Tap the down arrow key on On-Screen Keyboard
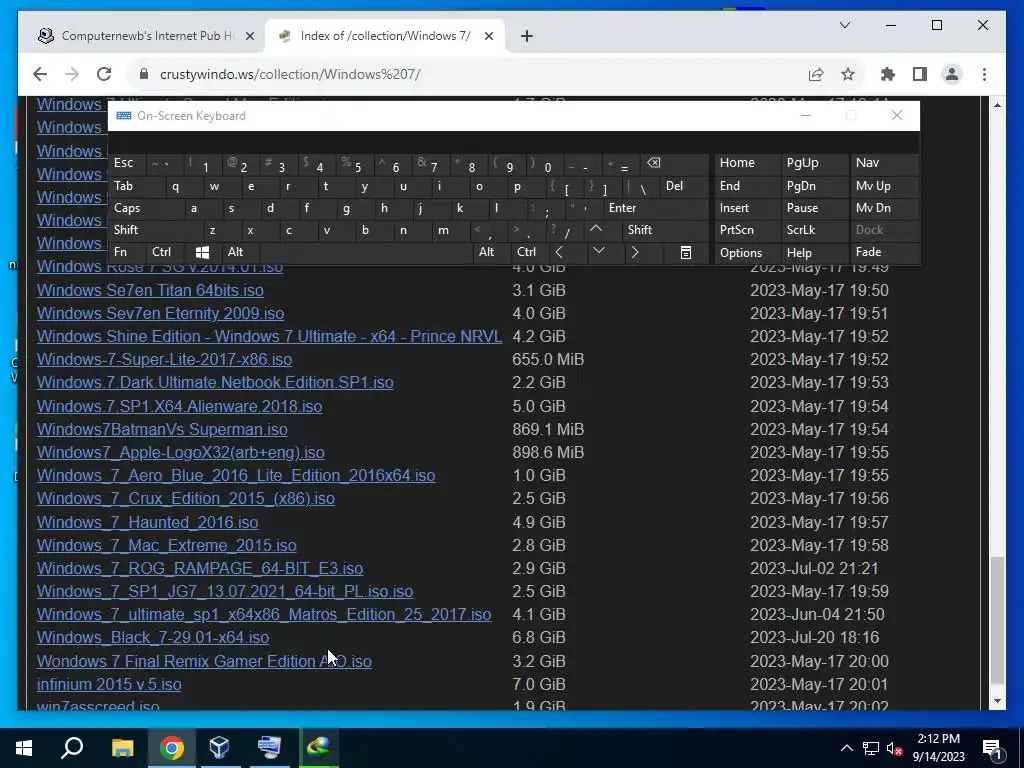This screenshot has height=768, width=1024. click(x=598, y=252)
